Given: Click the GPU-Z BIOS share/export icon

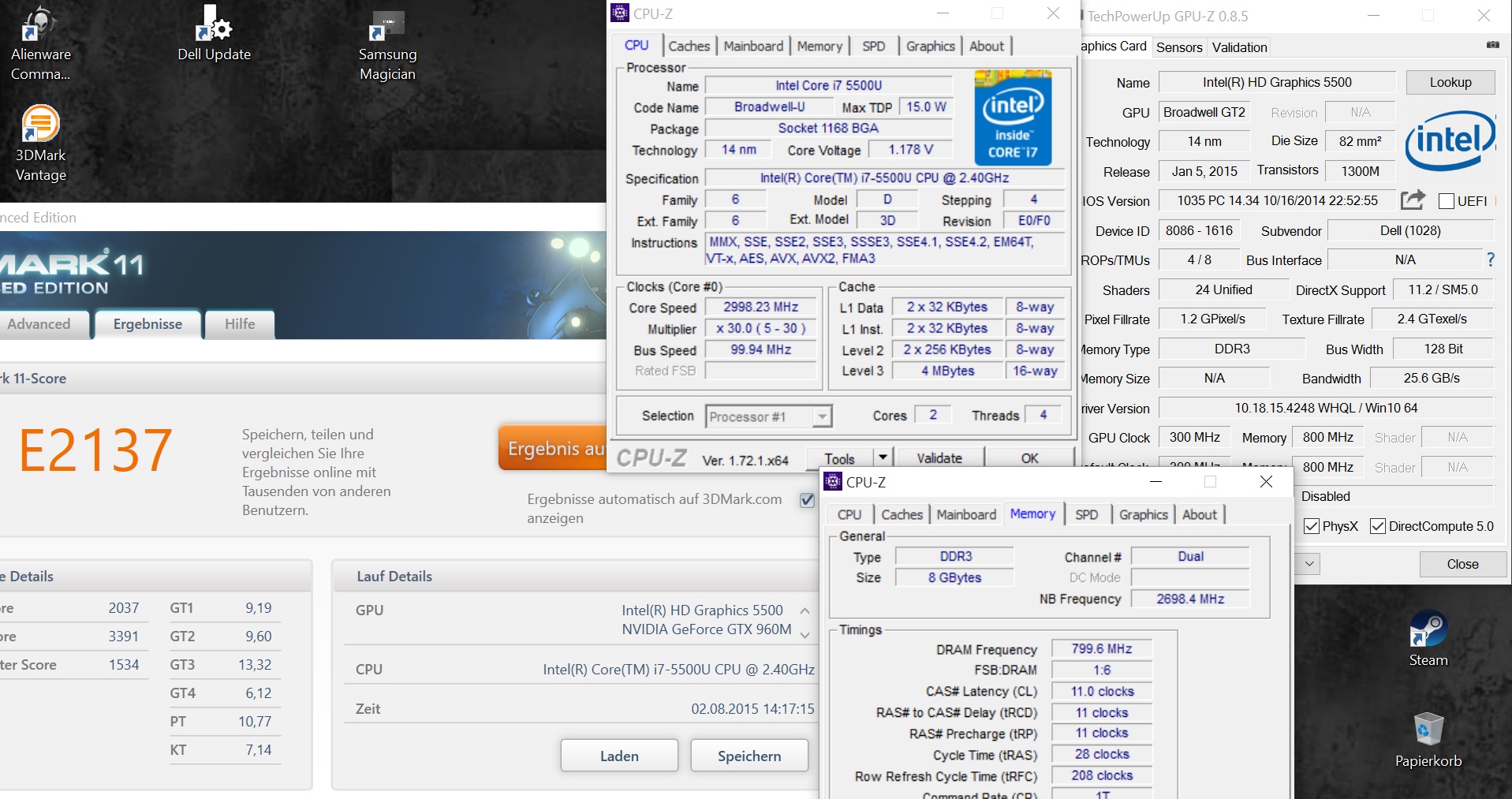Looking at the screenshot, I should pos(1413,200).
